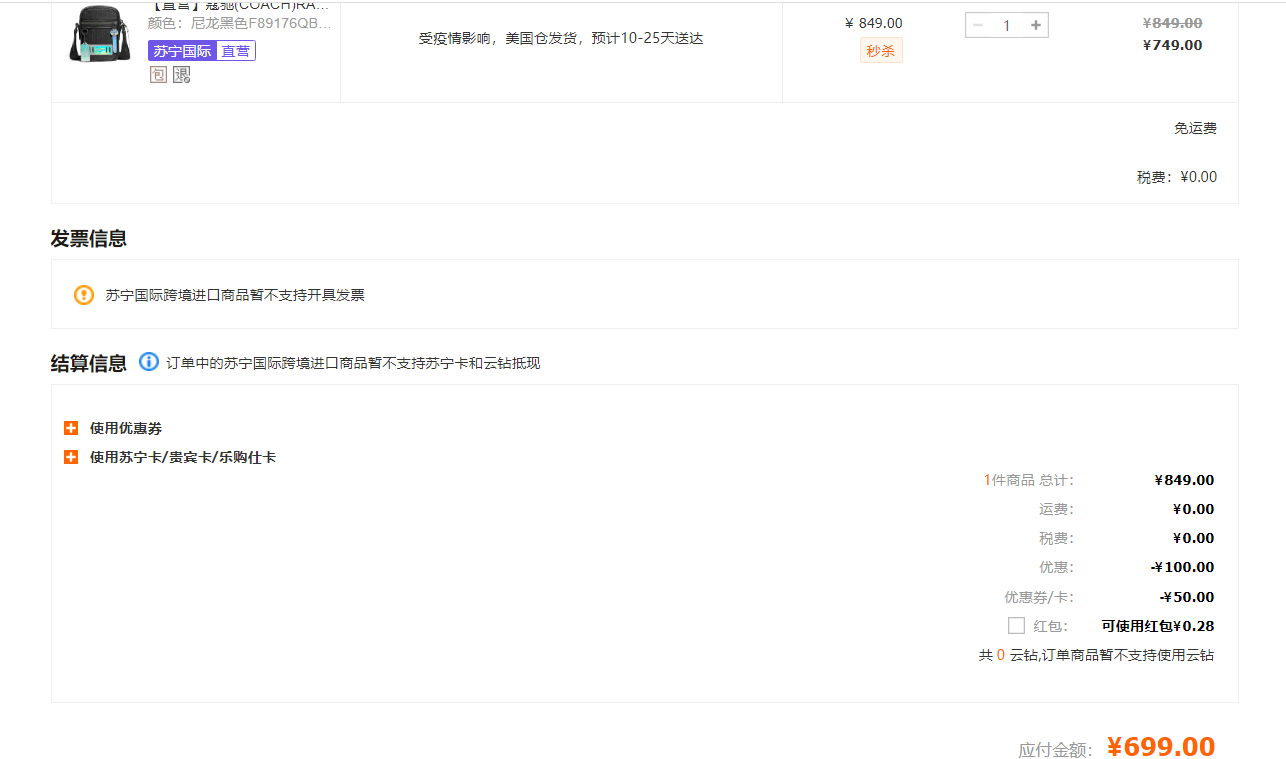
Task: Click the 秒杀 flash sale tag
Action: tap(881, 51)
